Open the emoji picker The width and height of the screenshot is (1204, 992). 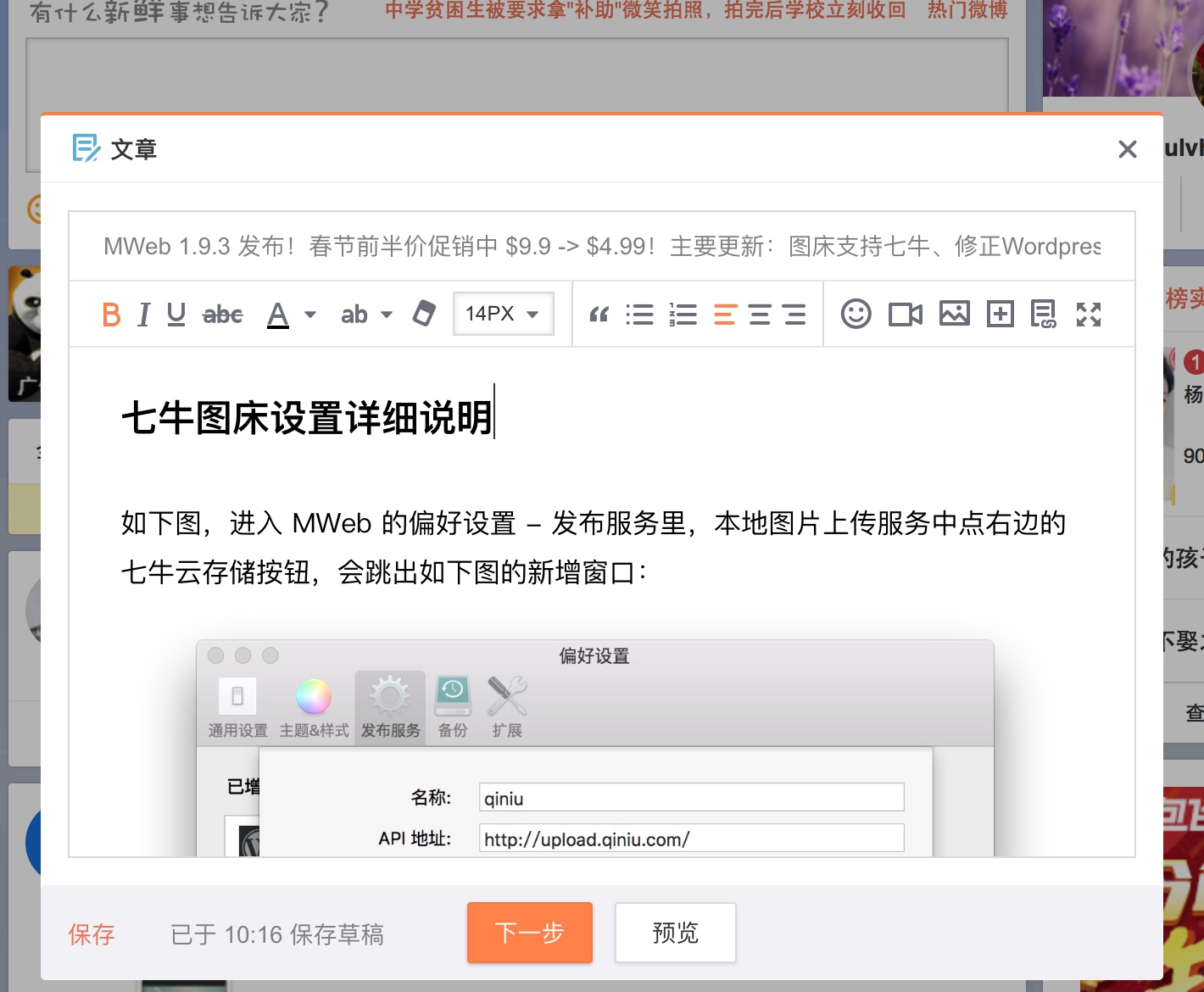(856, 314)
